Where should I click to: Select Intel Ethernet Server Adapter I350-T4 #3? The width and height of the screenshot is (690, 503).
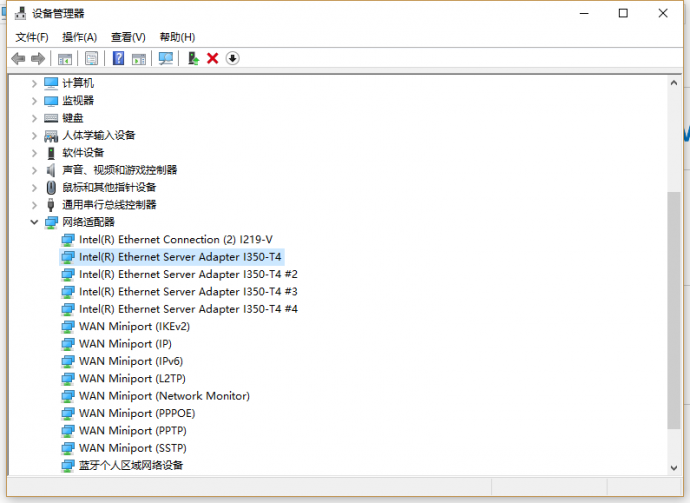pos(188,292)
